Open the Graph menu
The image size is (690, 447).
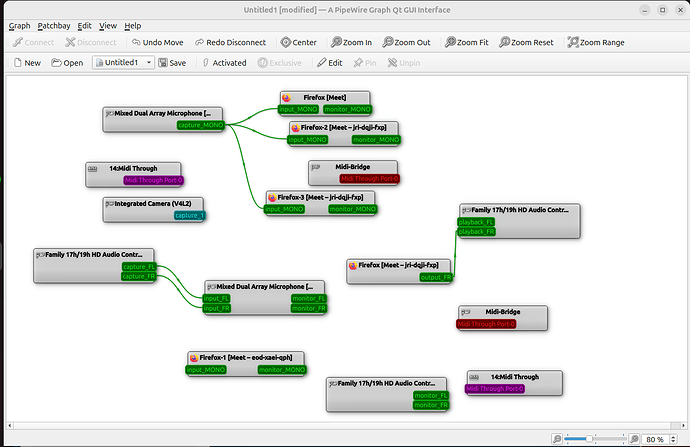pos(19,26)
